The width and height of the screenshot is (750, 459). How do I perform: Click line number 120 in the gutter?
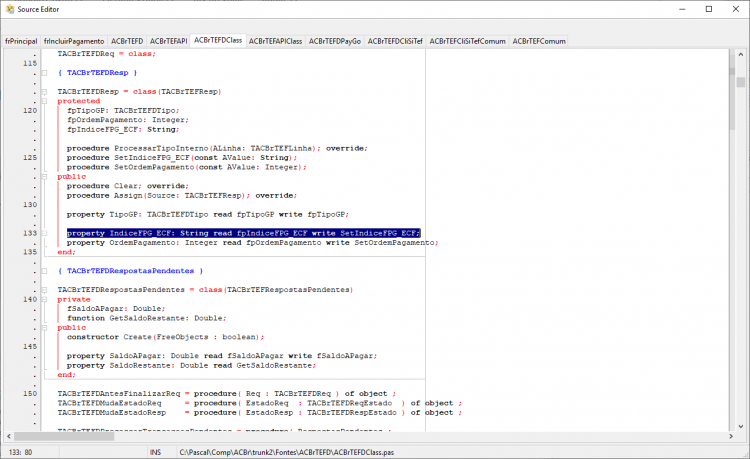pos(30,110)
